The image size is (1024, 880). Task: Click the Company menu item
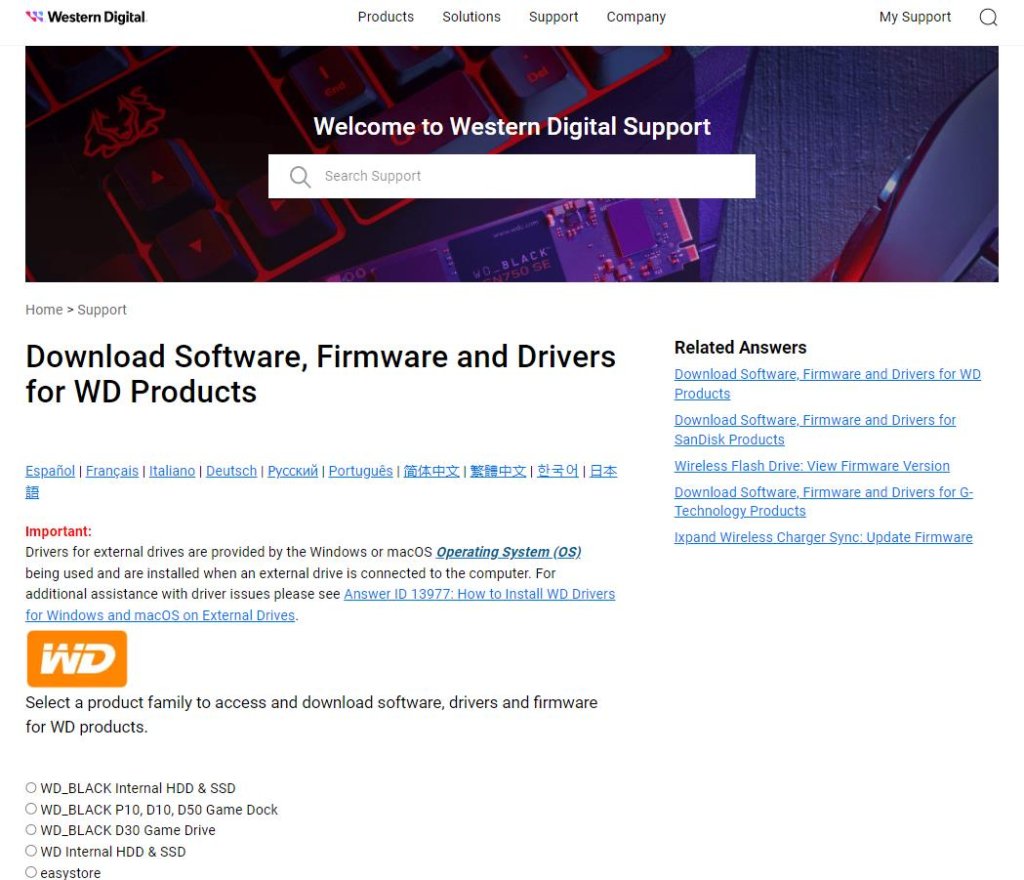click(x=636, y=17)
